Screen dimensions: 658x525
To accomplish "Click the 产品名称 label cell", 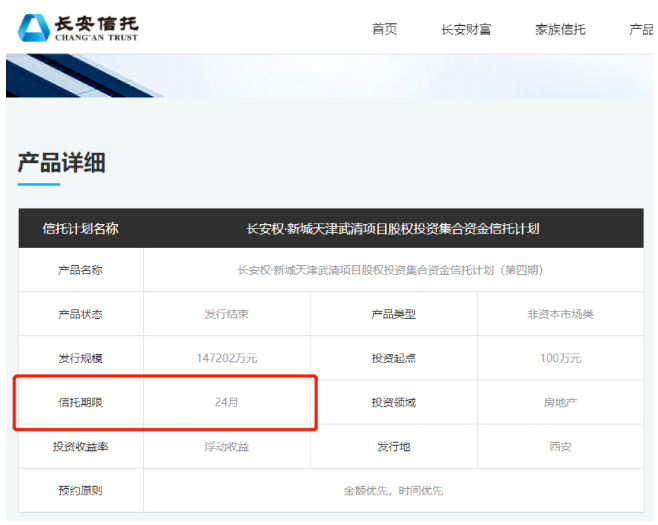I will [x=80, y=270].
